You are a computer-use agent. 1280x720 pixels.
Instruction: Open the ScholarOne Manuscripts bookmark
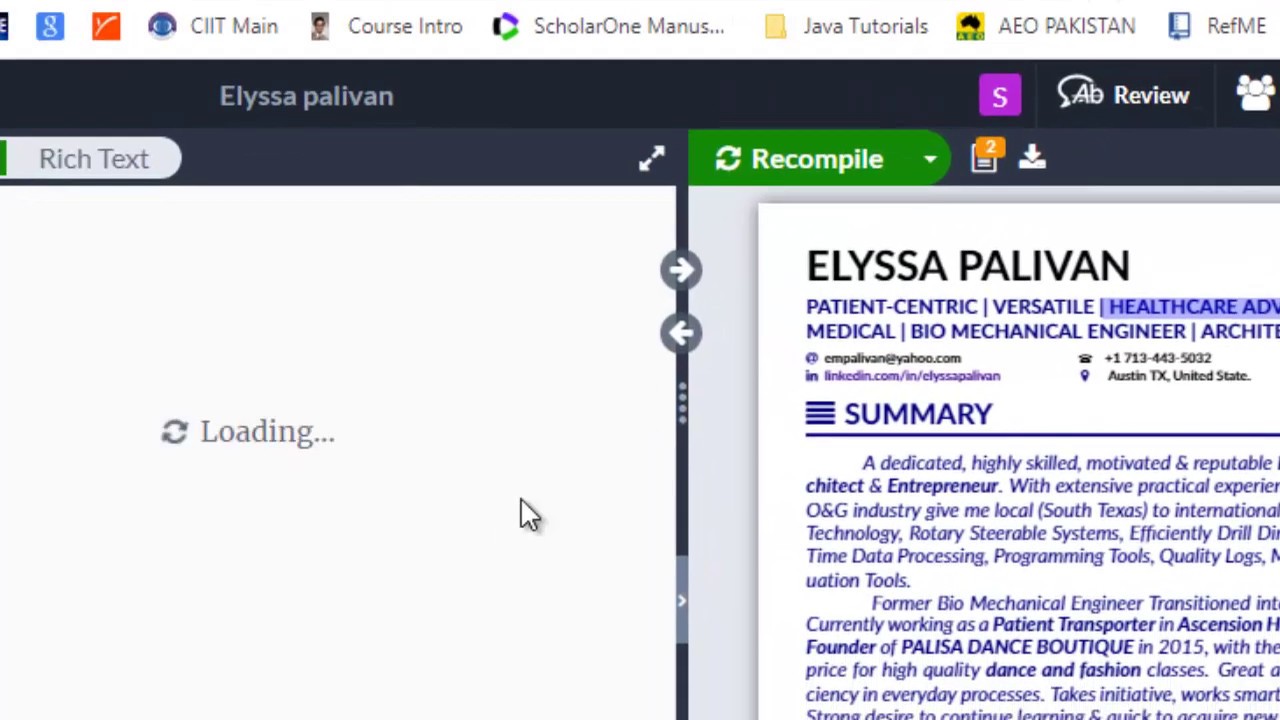(x=609, y=26)
